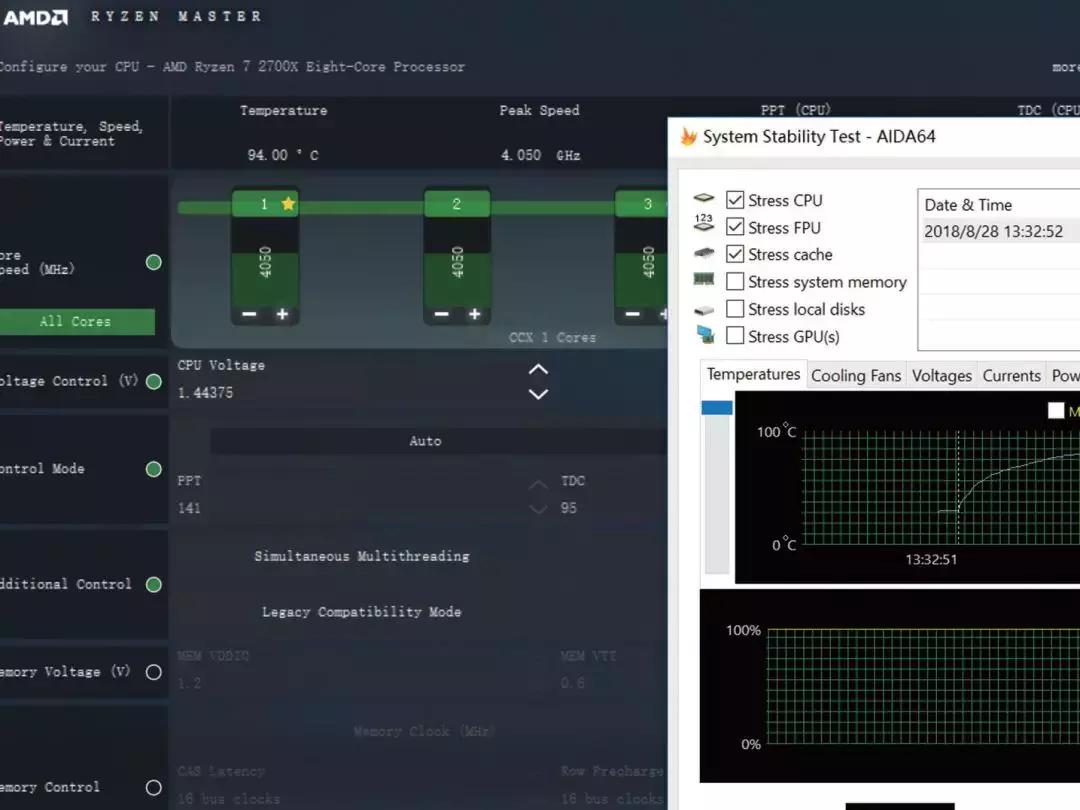Check the Stress GPU(s) option
Viewport: 1080px width, 810px height.
pyautogui.click(x=735, y=336)
